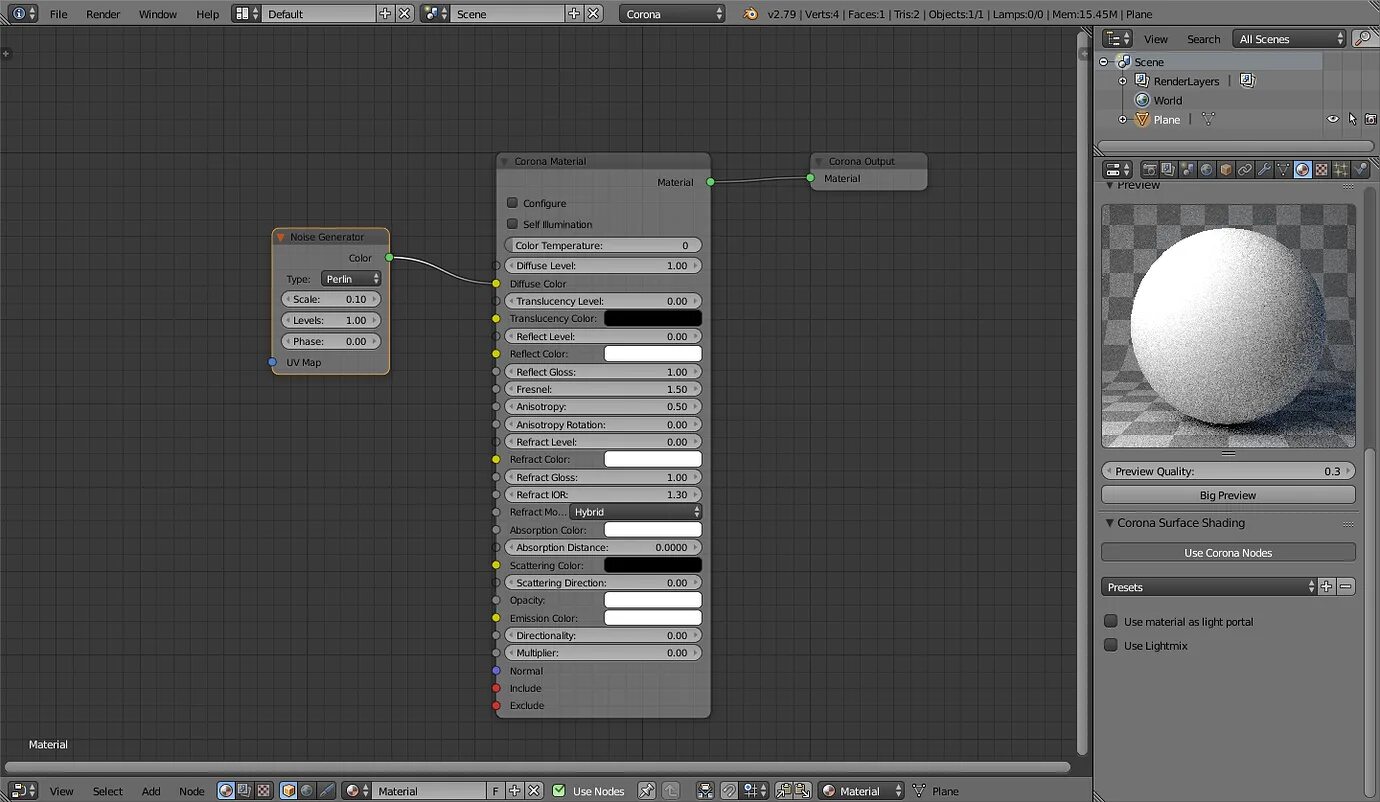Open the Material properties tab
Viewport: 1380px width, 802px height.
coord(1303,170)
